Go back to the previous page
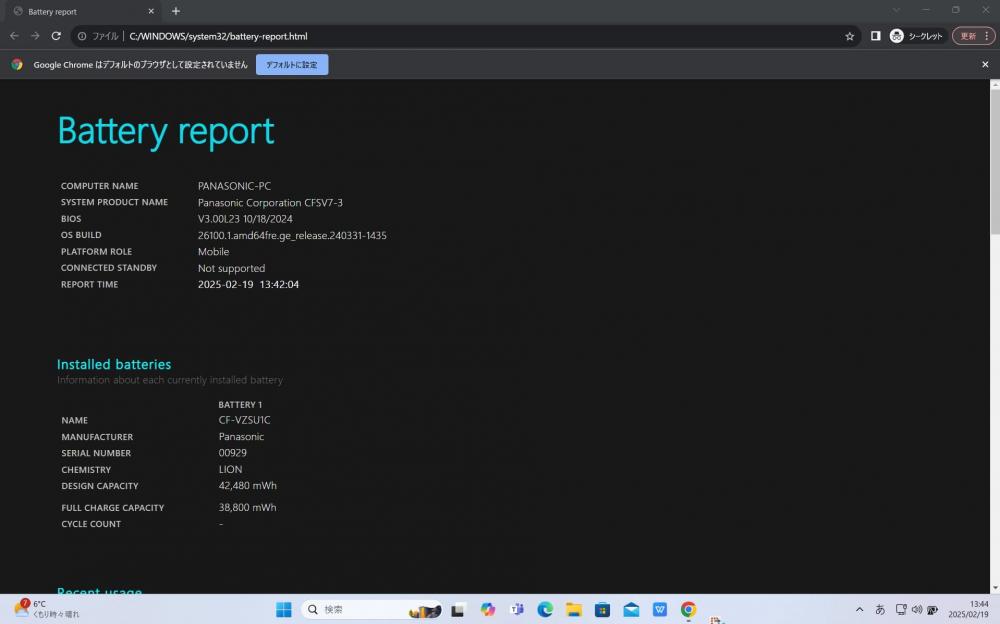 (14, 36)
